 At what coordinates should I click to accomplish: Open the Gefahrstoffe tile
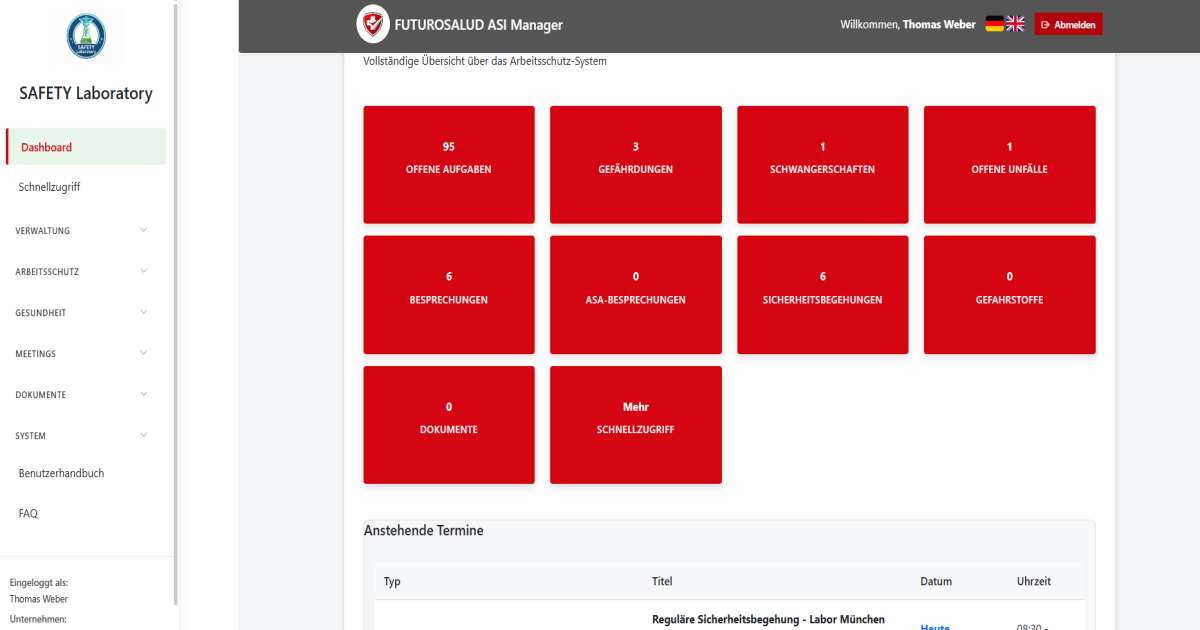click(x=1009, y=294)
